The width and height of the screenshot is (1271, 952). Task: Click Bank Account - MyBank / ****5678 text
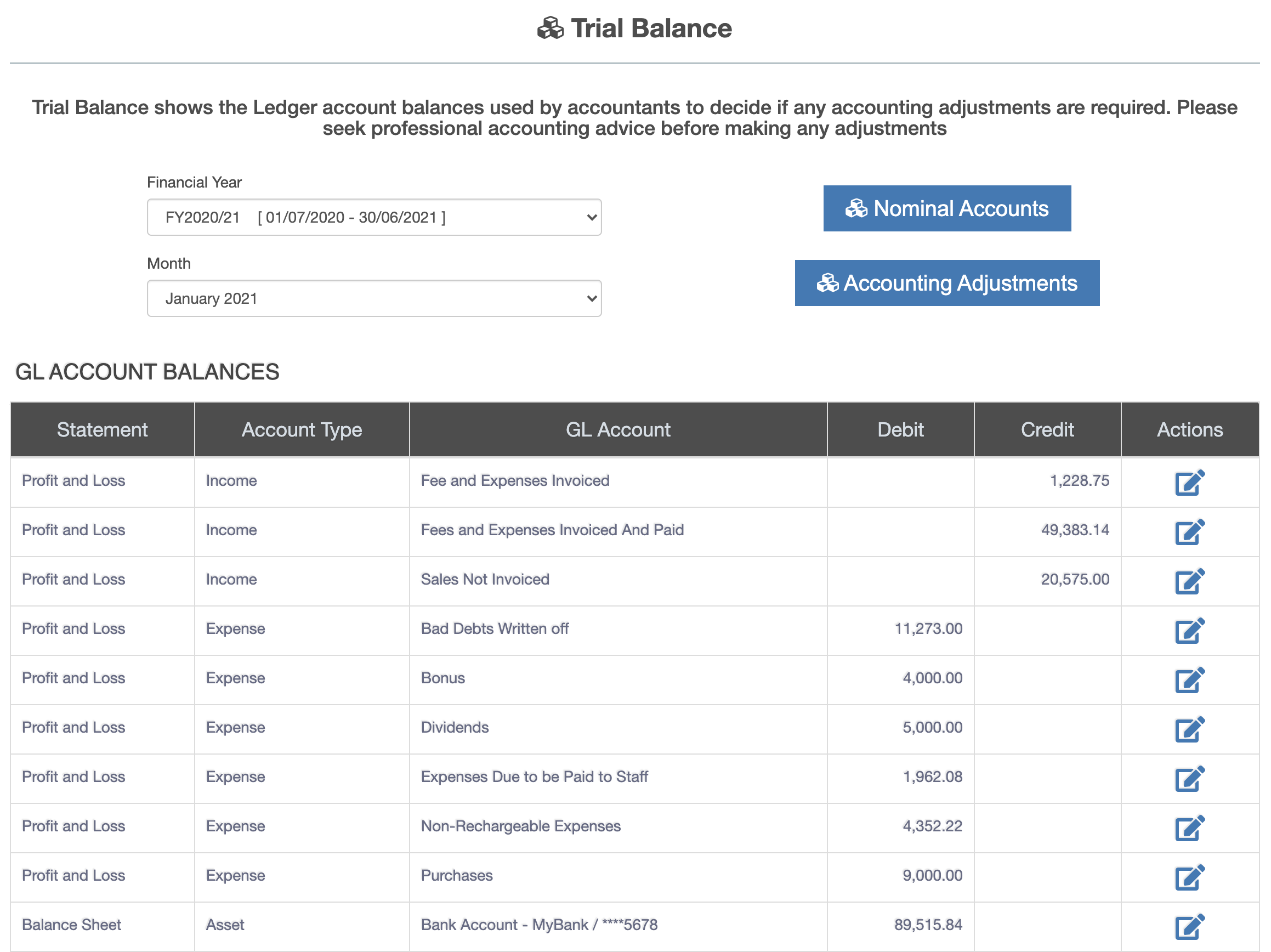(539, 926)
